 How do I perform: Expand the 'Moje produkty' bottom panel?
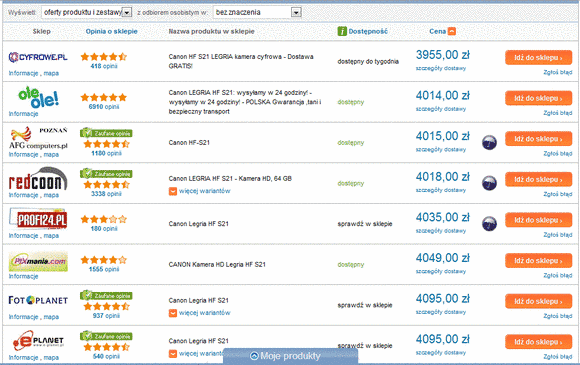[290, 356]
